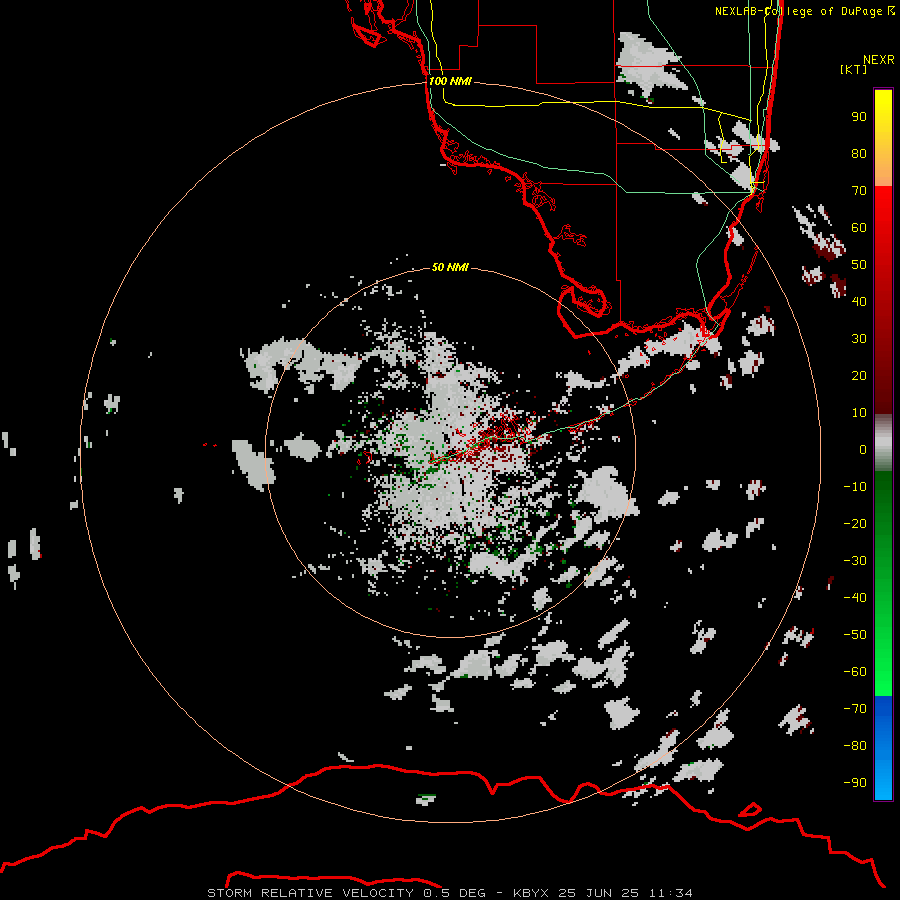Click the gray zero-velocity segment of color bar
This screenshot has width=900, height=900.
point(883,443)
